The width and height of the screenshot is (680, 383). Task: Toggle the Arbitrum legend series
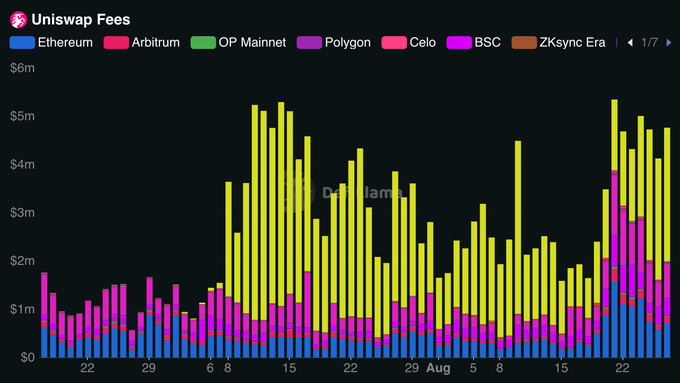[x=142, y=43]
